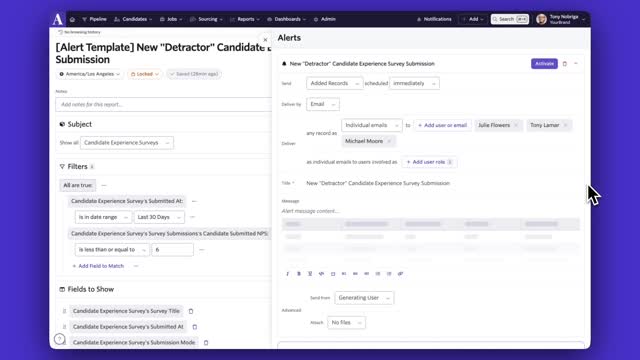
Task: Apply Heading 3 in message toolbar
Action: [367, 274]
